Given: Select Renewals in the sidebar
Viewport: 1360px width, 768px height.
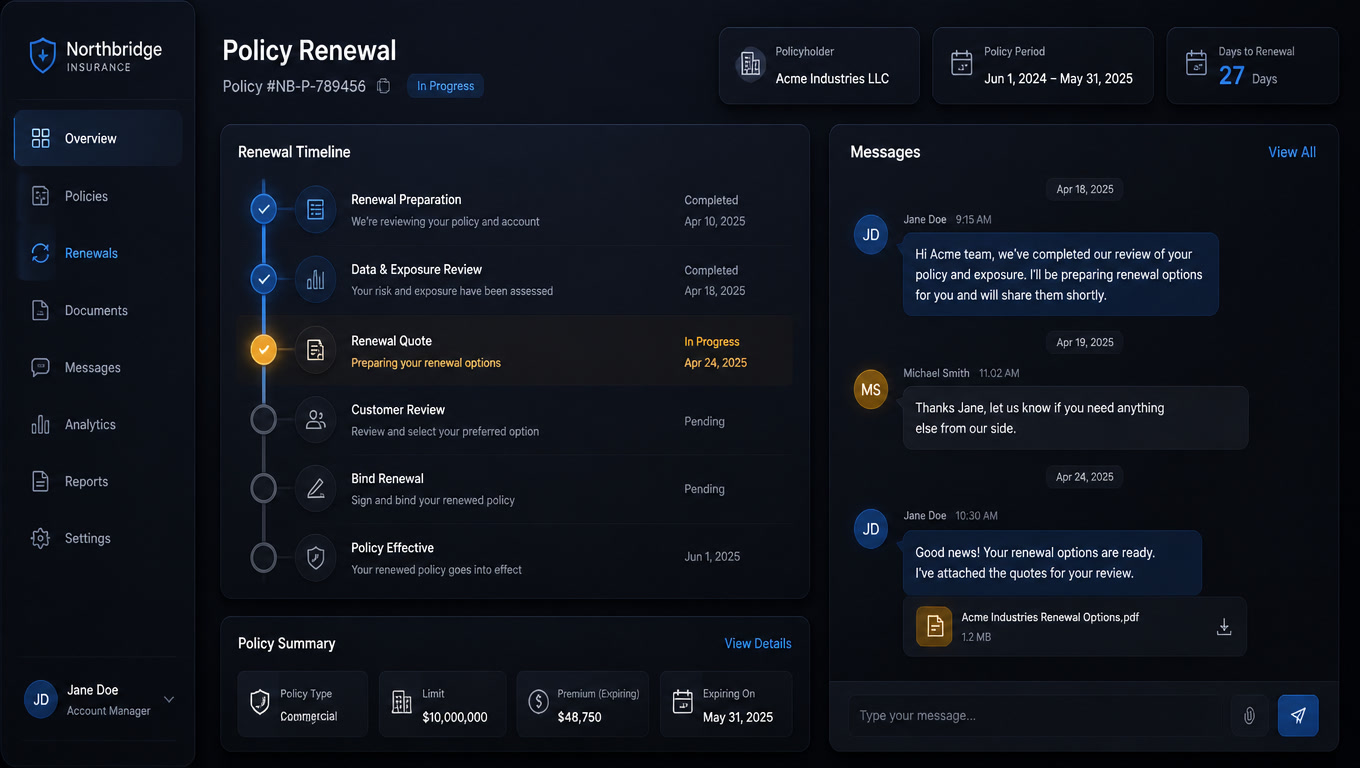Looking at the screenshot, I should coord(98,253).
